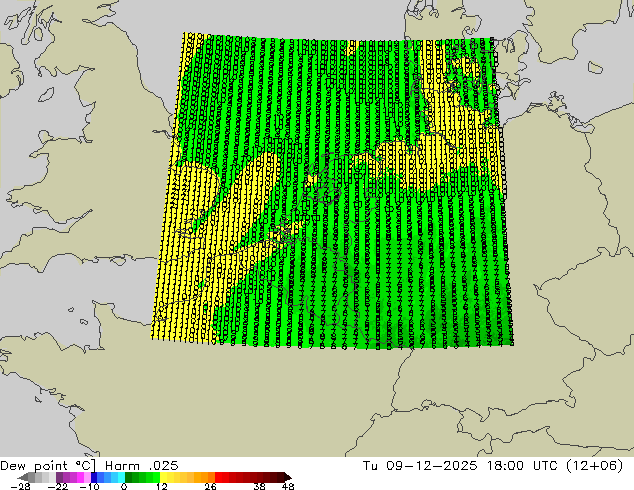Screen dimensions: 634x490
Task: Click the 'Harm .025' model label
Action: (x=142, y=466)
